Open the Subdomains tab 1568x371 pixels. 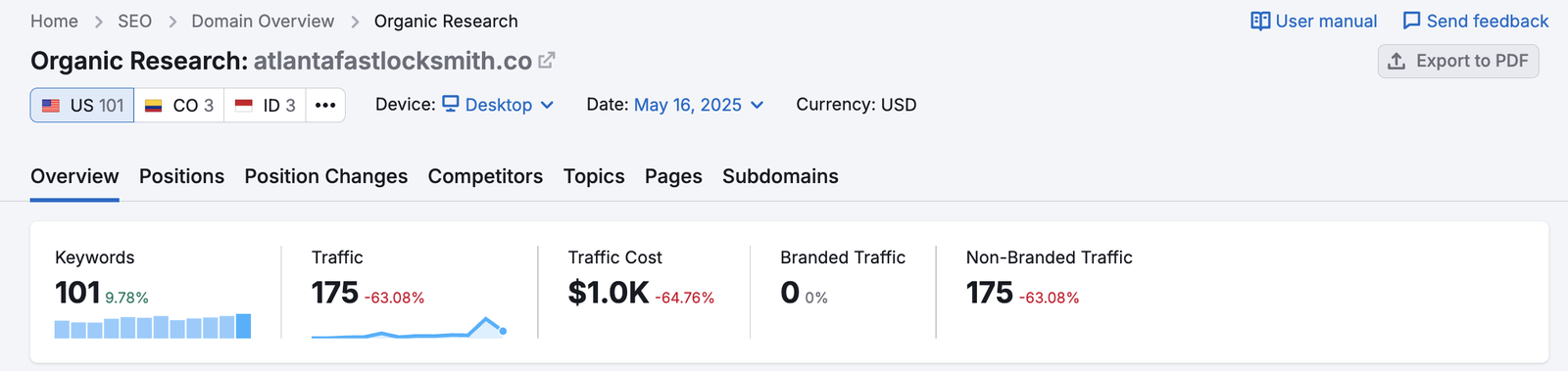point(780,176)
